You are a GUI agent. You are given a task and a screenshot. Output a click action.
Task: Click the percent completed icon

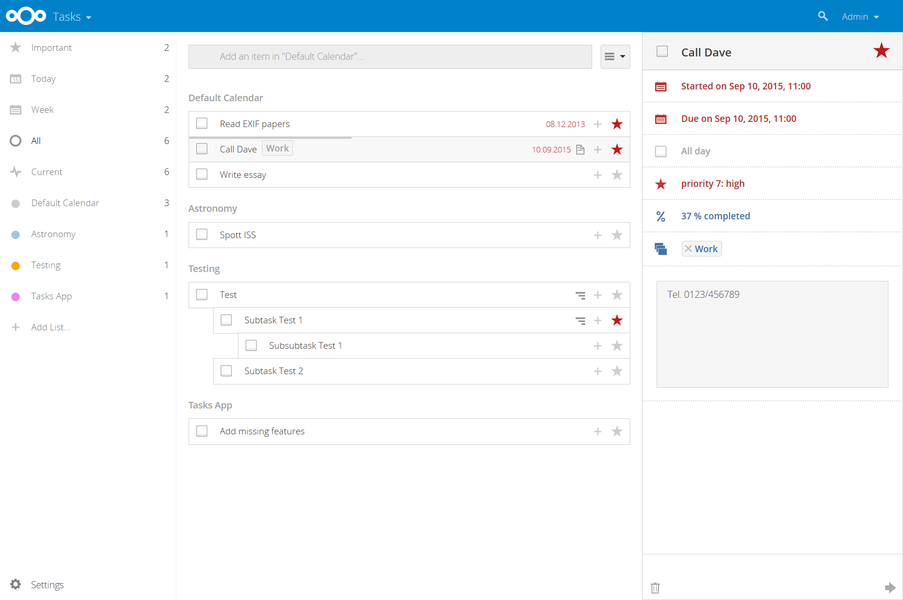661,217
